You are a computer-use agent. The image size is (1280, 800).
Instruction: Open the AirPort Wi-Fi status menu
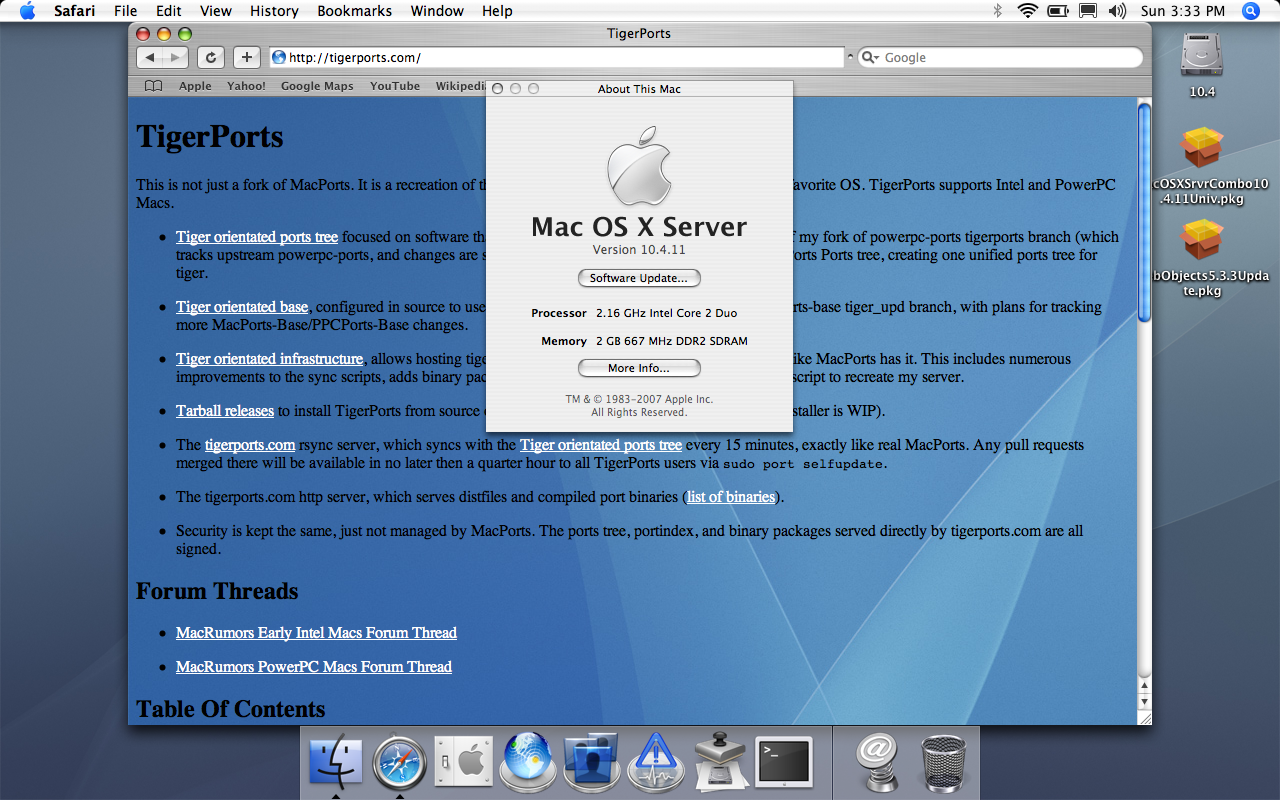pyautogui.click(x=1028, y=11)
